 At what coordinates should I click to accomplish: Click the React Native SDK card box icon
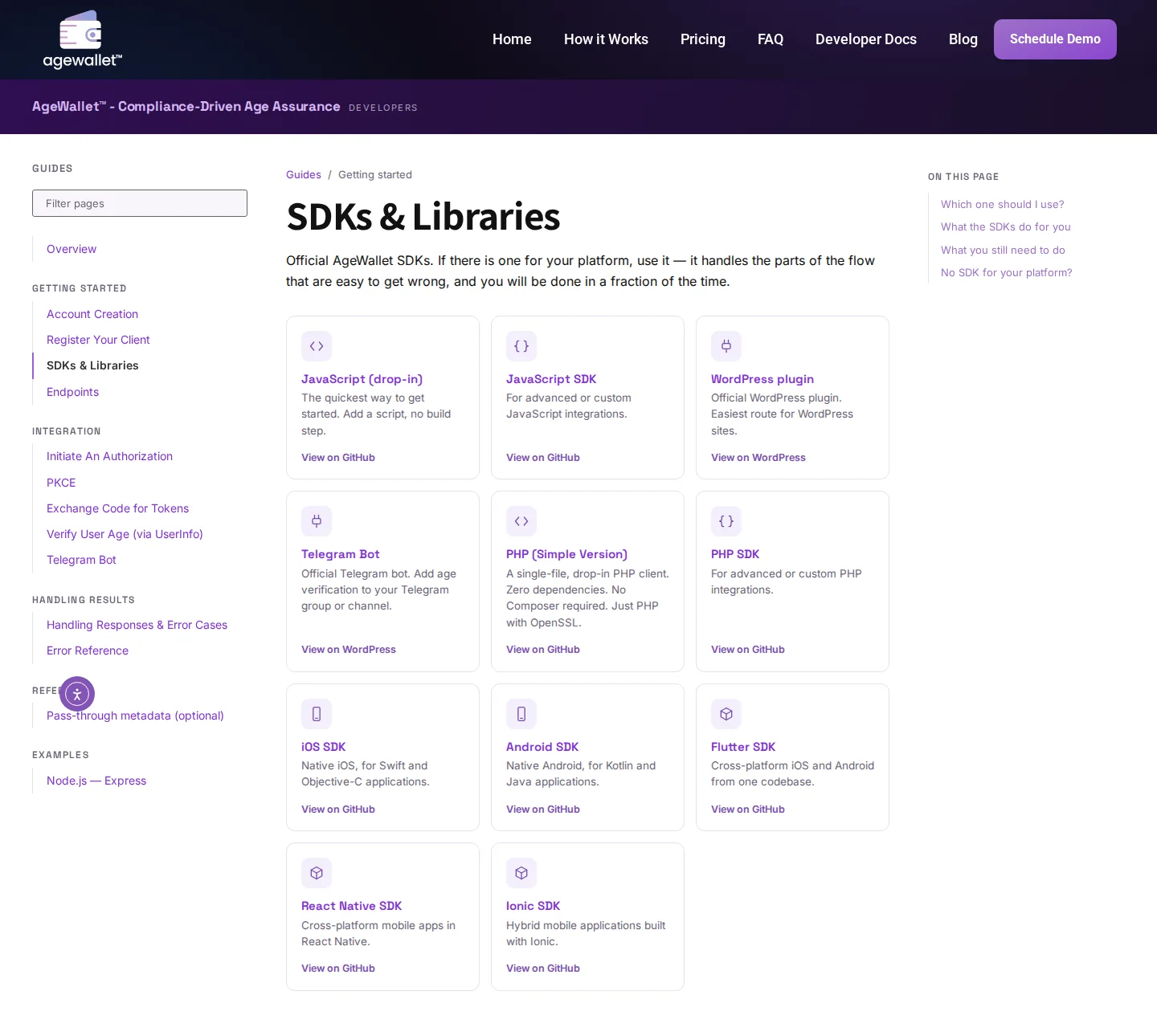pyautogui.click(x=317, y=873)
